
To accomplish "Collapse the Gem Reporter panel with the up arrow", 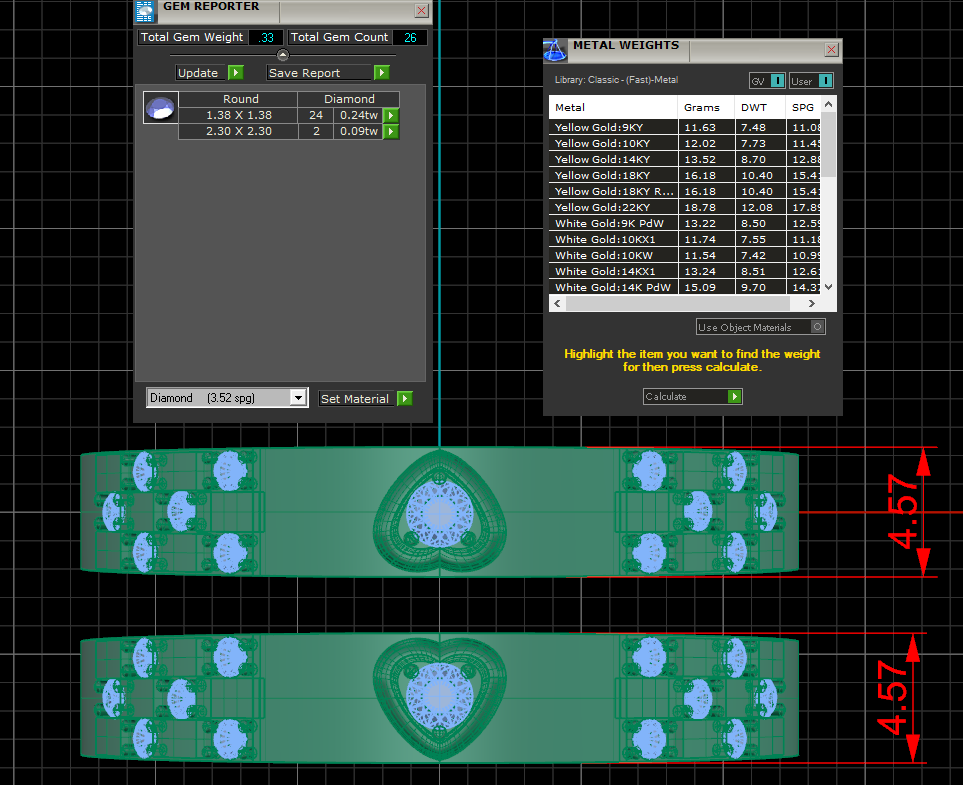I will click(x=283, y=55).
